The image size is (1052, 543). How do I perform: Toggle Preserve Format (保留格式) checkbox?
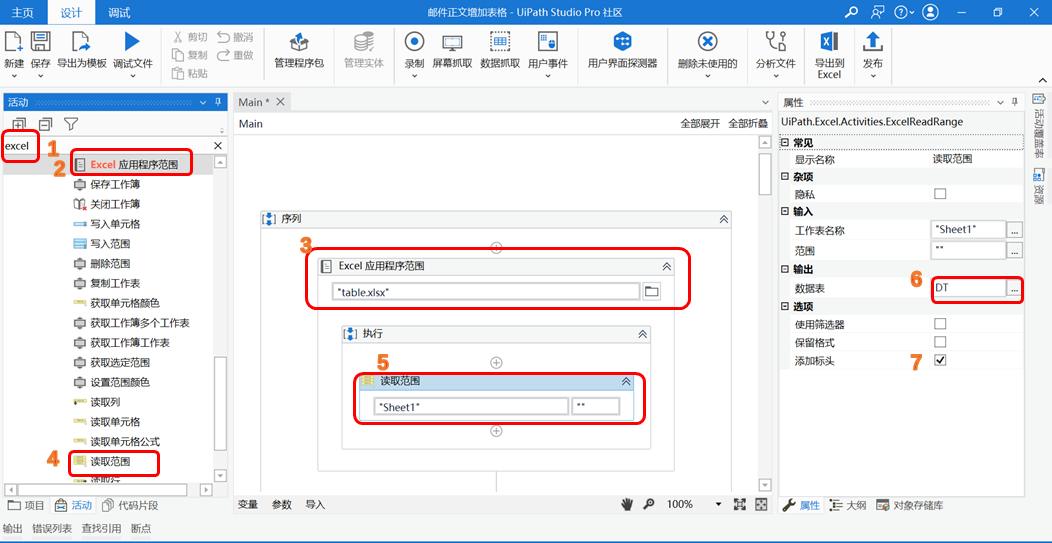940,342
